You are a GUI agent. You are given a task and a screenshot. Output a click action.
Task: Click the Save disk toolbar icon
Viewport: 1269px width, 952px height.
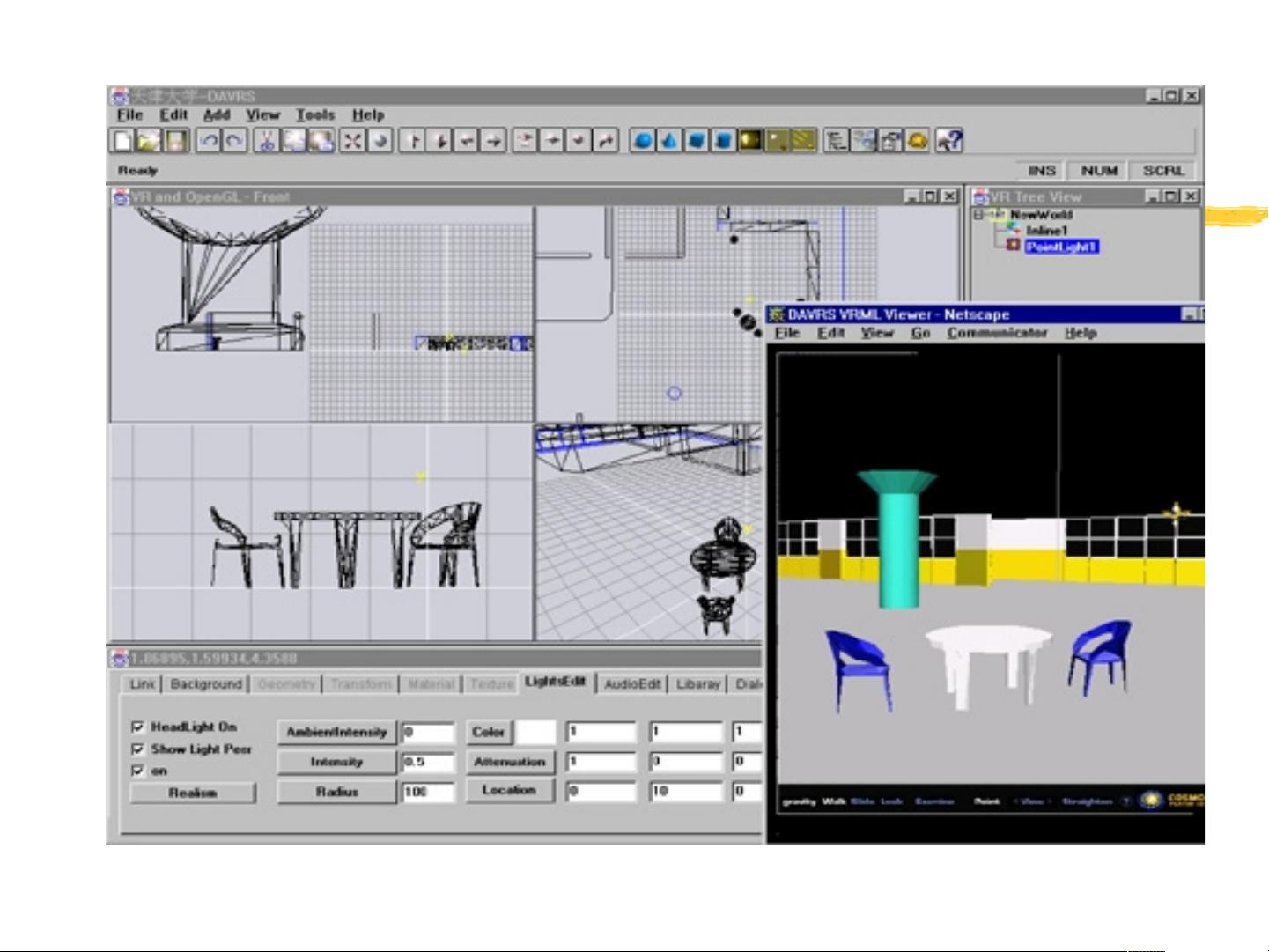[176, 140]
